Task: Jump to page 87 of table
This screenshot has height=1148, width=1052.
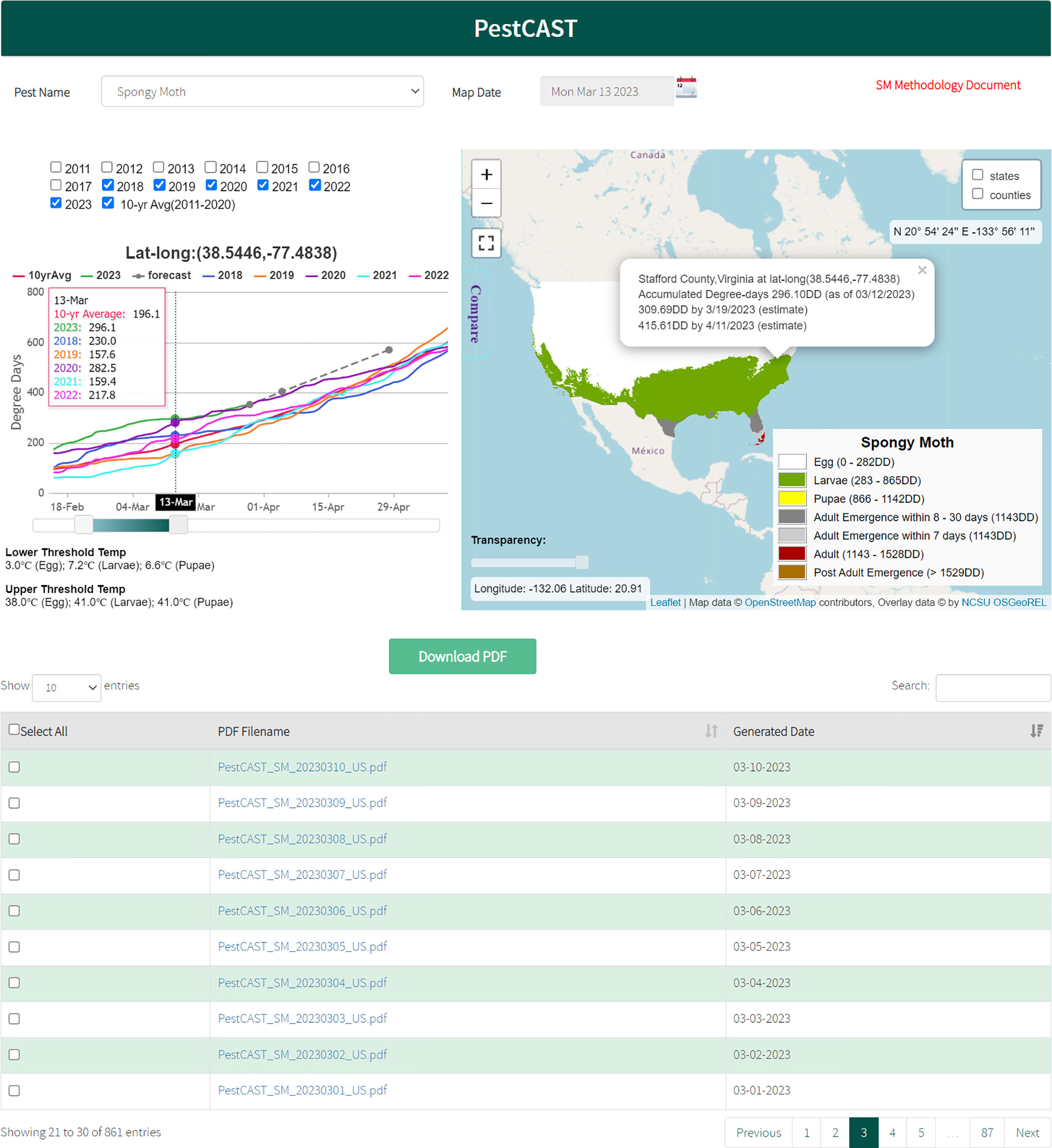Action: [987, 1132]
